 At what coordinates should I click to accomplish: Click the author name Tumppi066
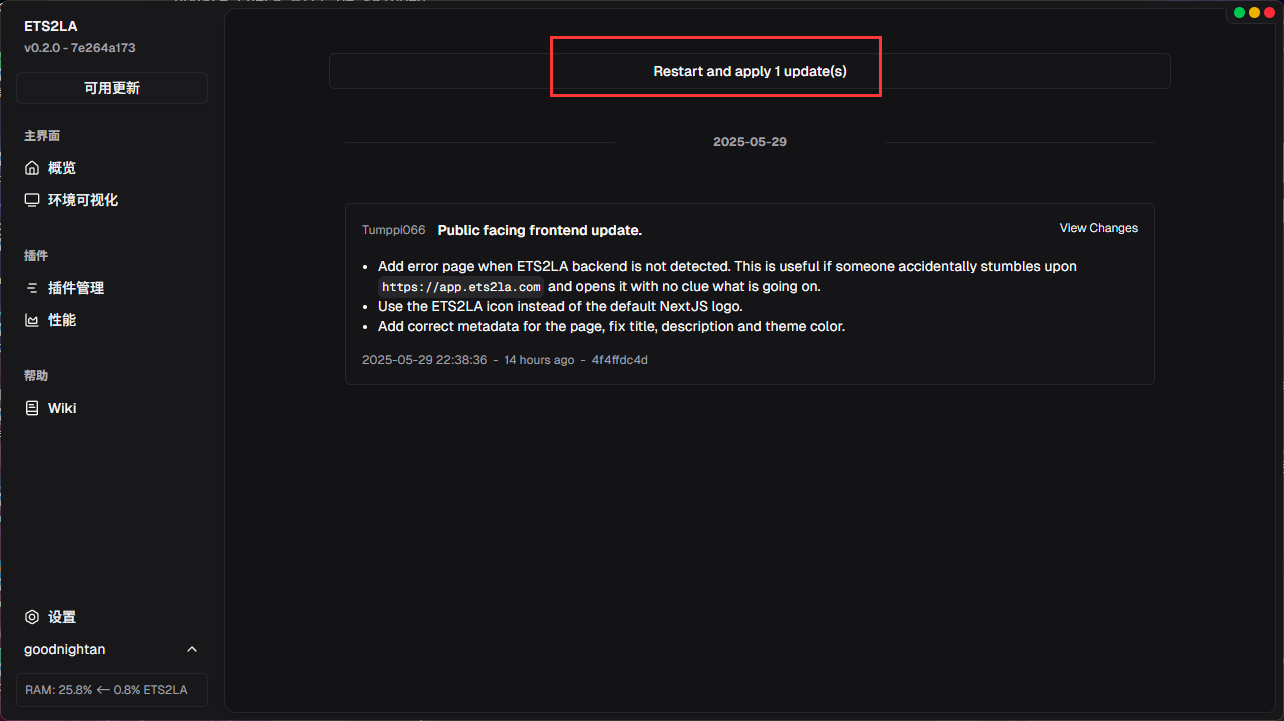tap(394, 230)
